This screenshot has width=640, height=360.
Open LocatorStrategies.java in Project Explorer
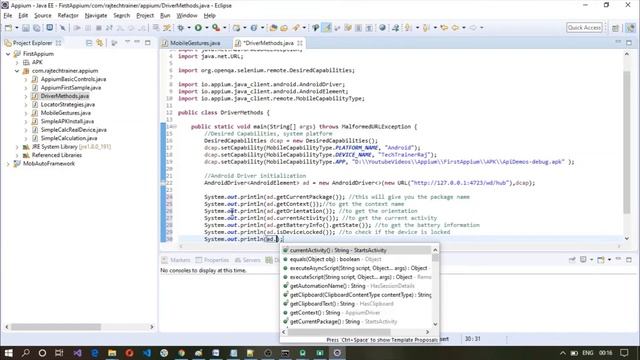click(x=67, y=104)
